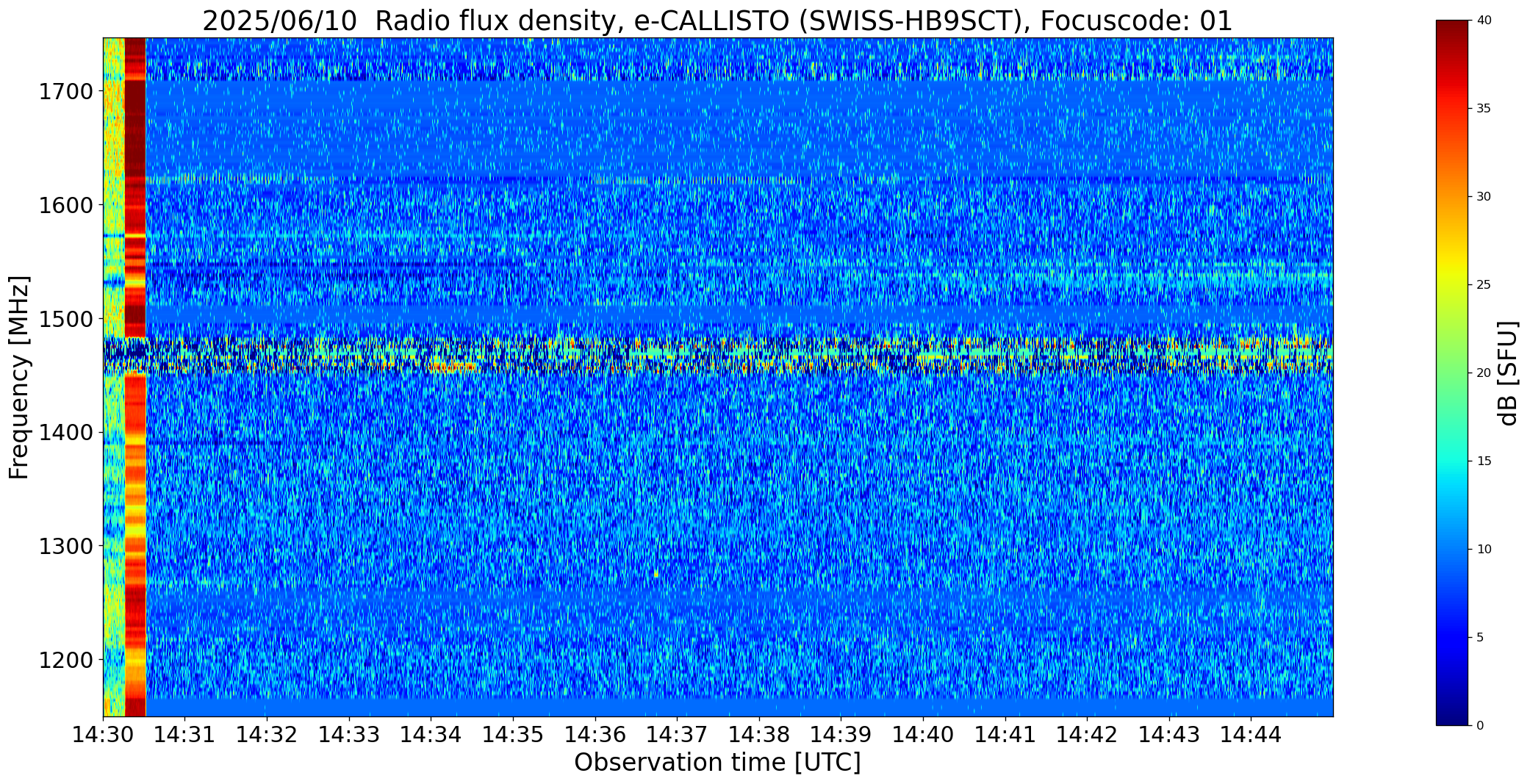Click the 1400 frequency tick label
1530x784 pixels.
(66, 433)
